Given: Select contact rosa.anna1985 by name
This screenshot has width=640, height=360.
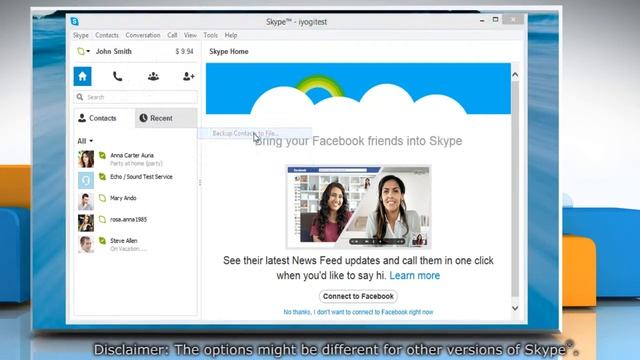Looking at the screenshot, I should point(129,219).
